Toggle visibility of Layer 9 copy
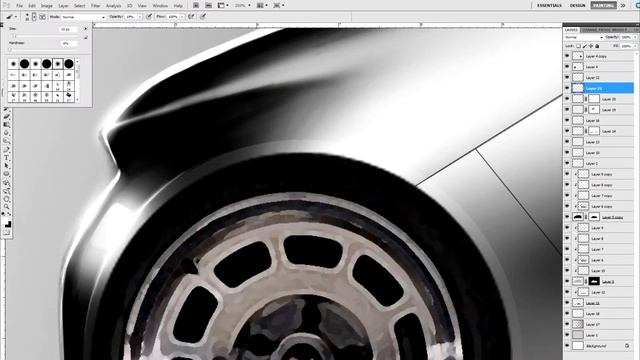The height and width of the screenshot is (360, 640). tap(567, 174)
